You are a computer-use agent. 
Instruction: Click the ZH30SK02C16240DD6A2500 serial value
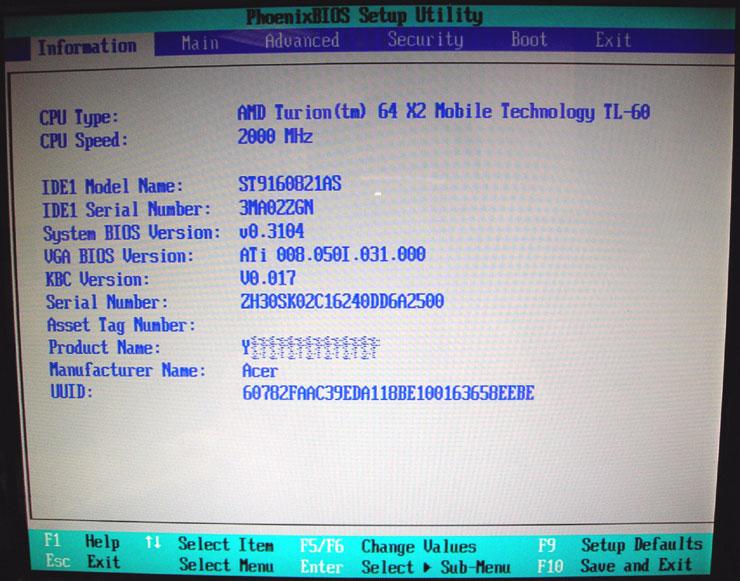pos(343,301)
